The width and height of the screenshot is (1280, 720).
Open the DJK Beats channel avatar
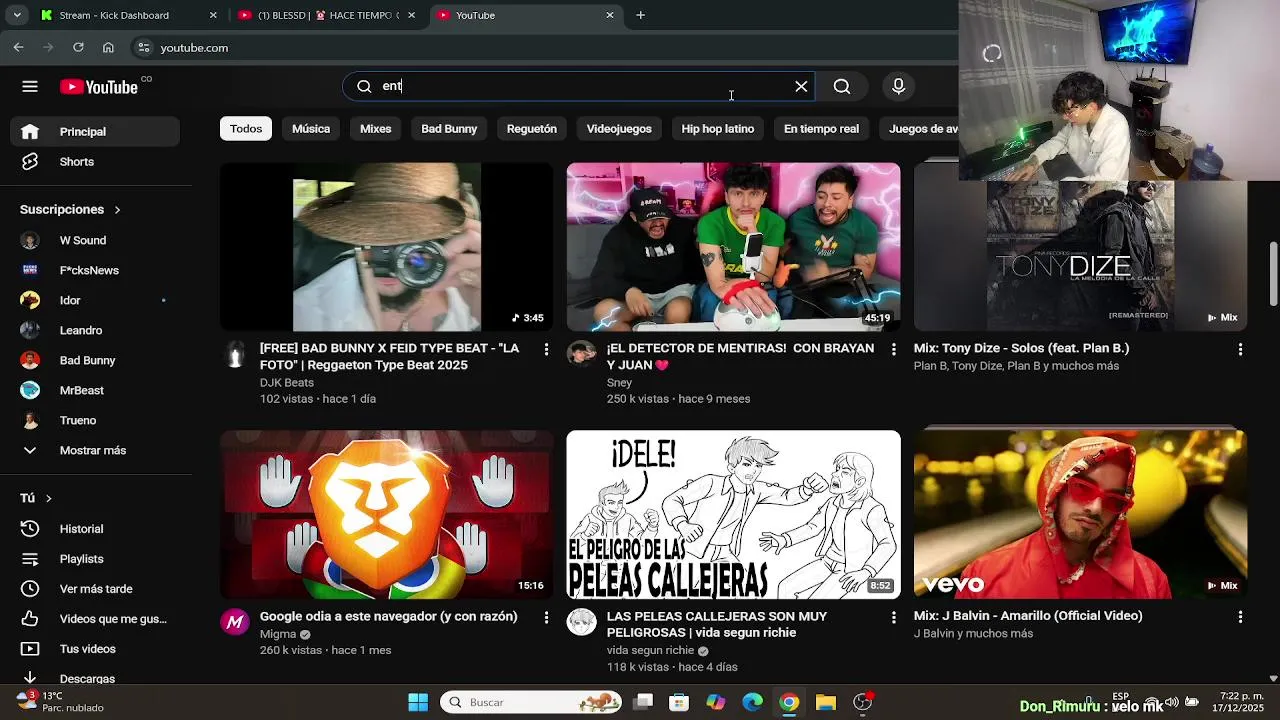(235, 354)
